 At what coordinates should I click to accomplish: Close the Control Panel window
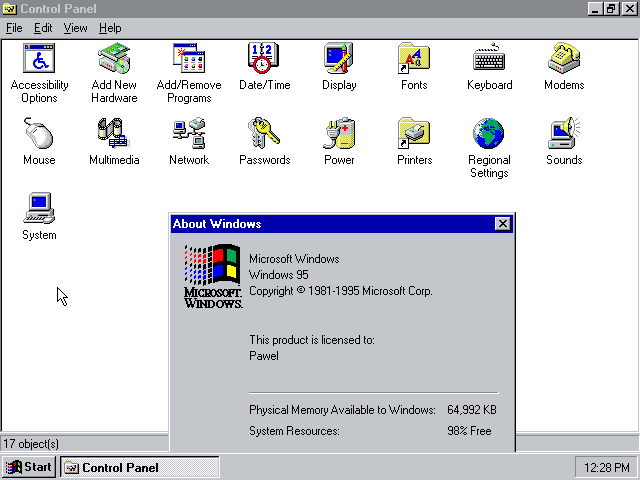pyautogui.click(x=629, y=9)
